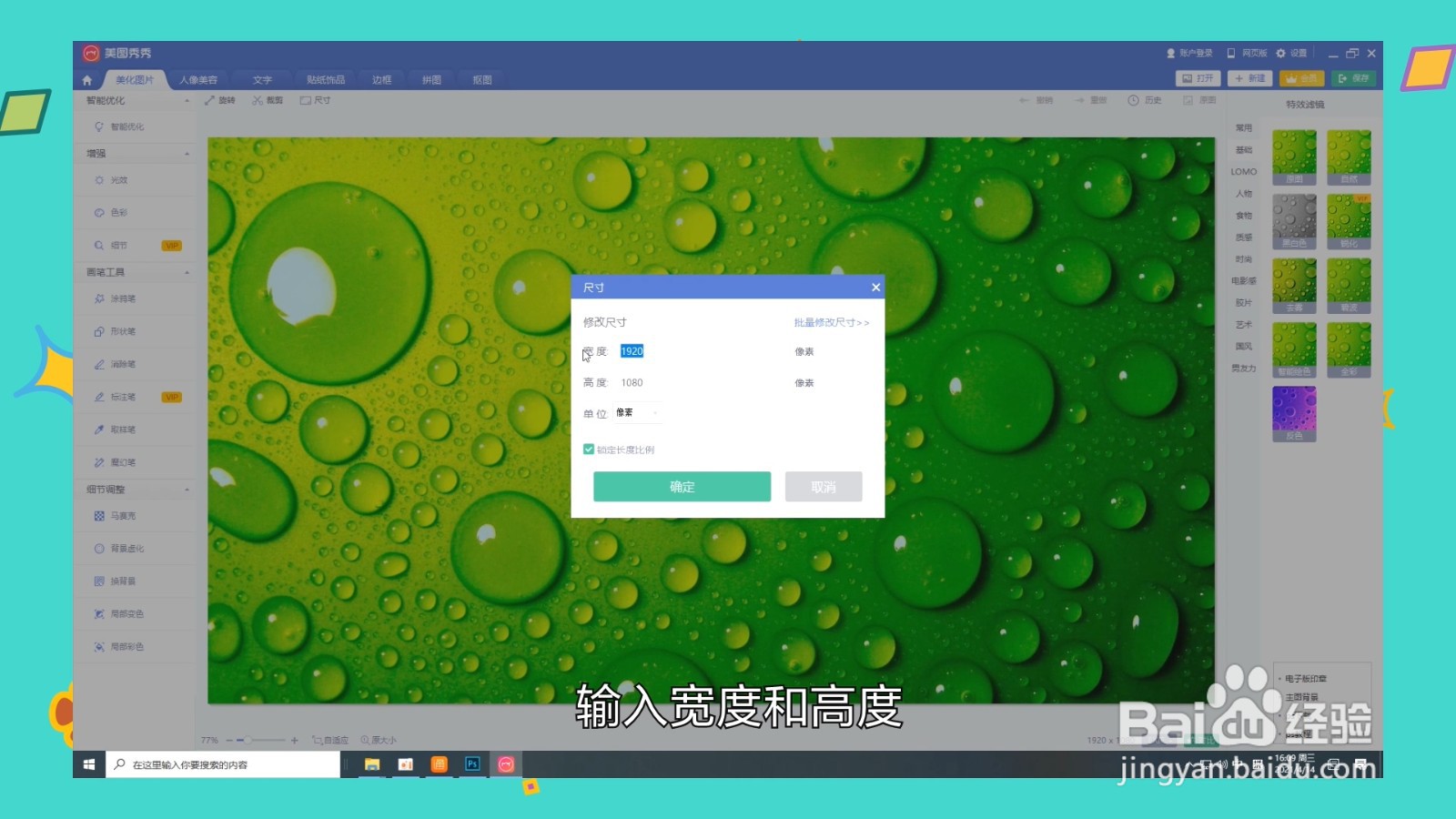
Task: Switch to 边框 tab
Action: (382, 80)
